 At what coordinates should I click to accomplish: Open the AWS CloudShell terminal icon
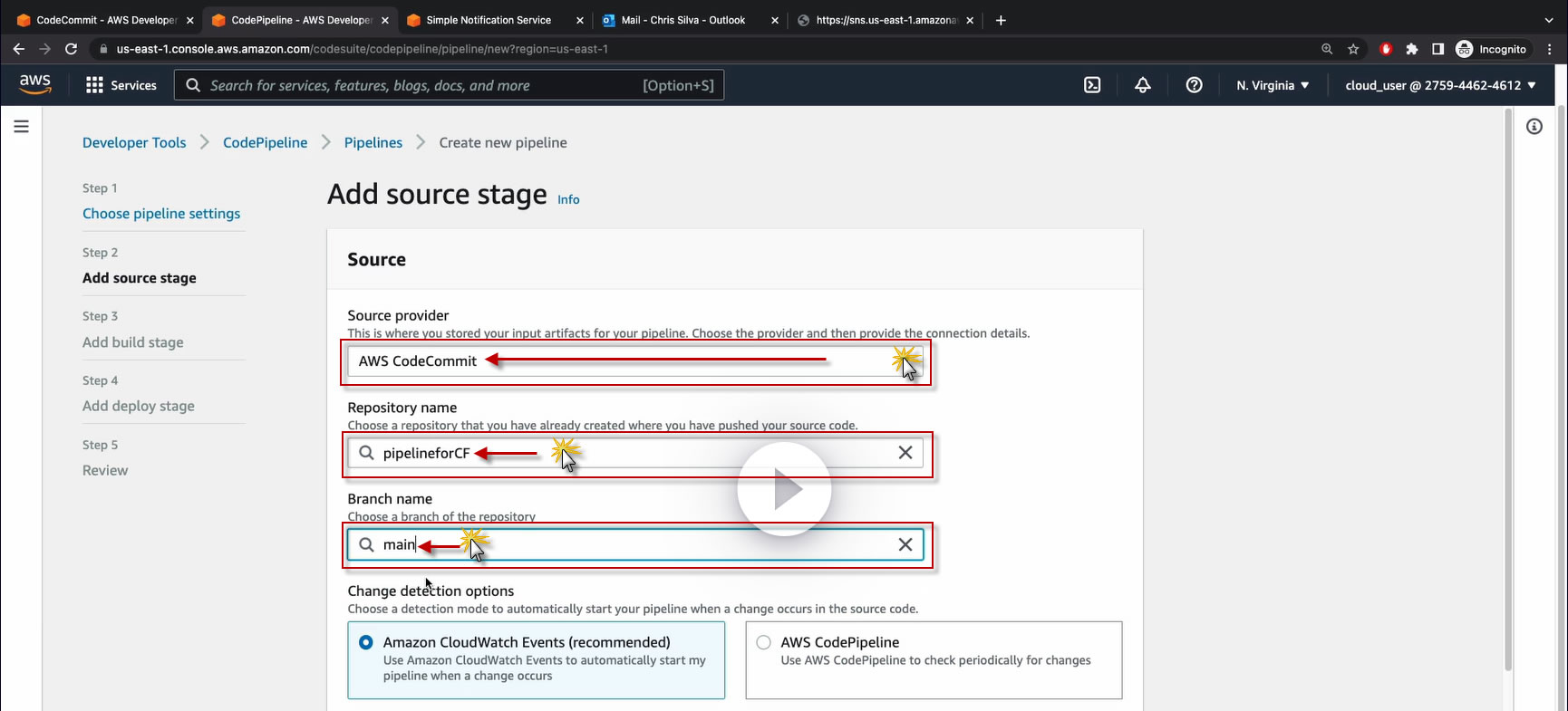1092,85
